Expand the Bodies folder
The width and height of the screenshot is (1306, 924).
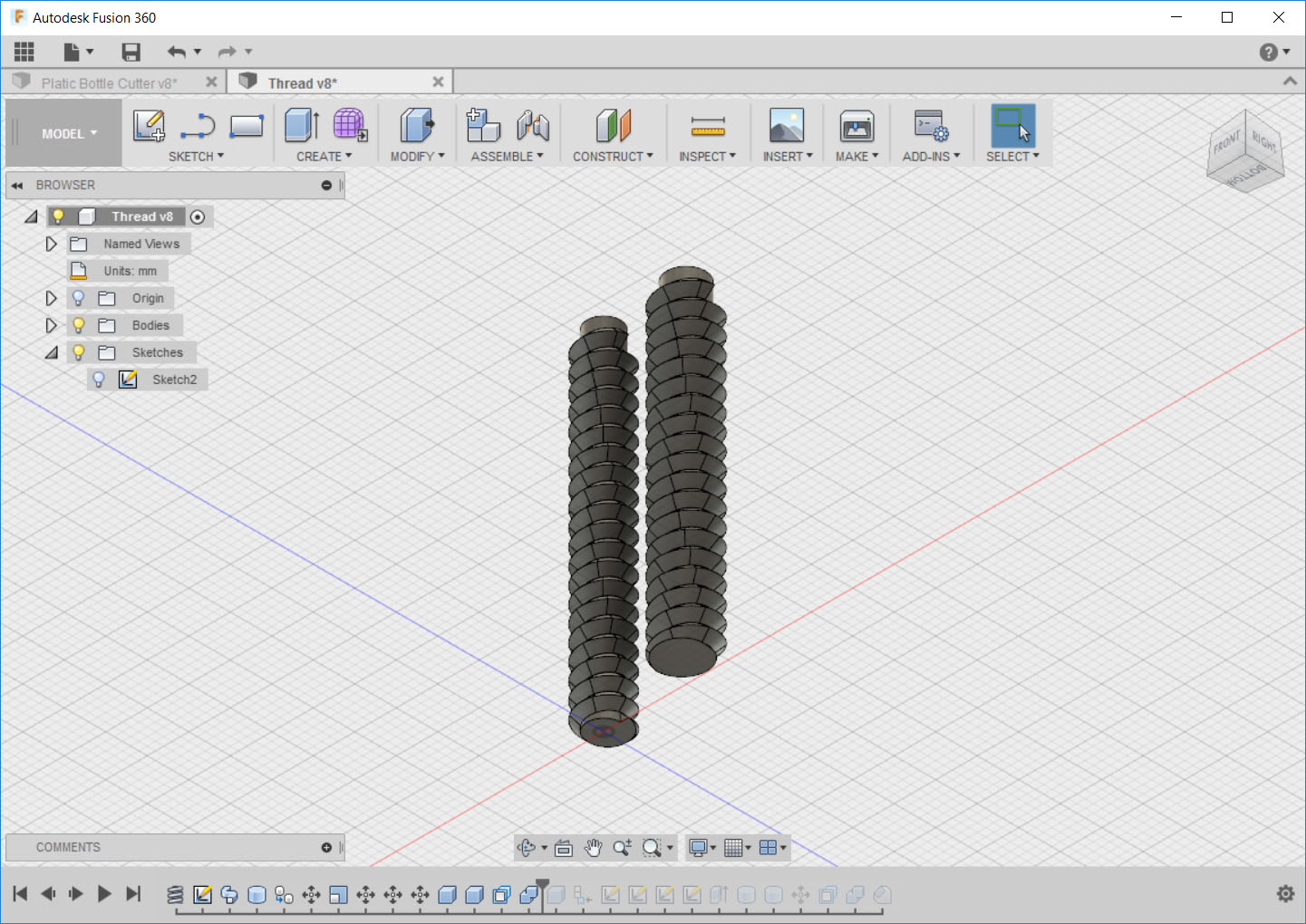point(51,325)
